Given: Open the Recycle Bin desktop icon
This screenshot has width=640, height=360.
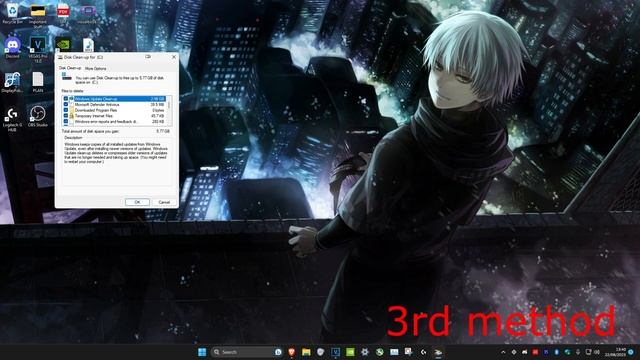Looking at the screenshot, I should tap(12, 13).
